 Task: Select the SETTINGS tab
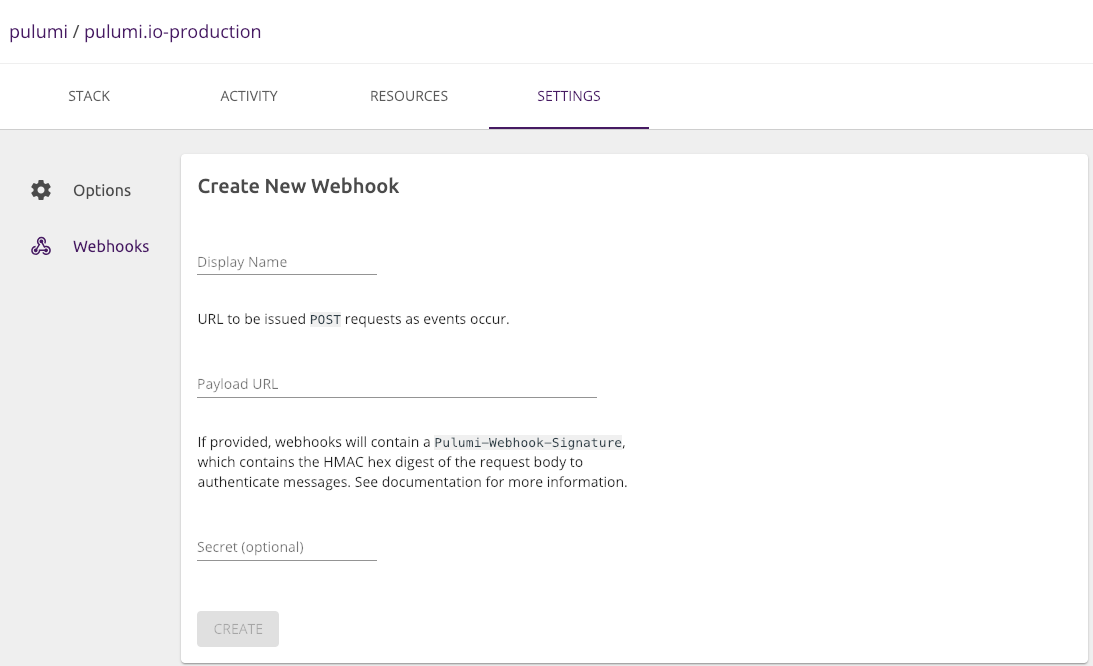568,96
